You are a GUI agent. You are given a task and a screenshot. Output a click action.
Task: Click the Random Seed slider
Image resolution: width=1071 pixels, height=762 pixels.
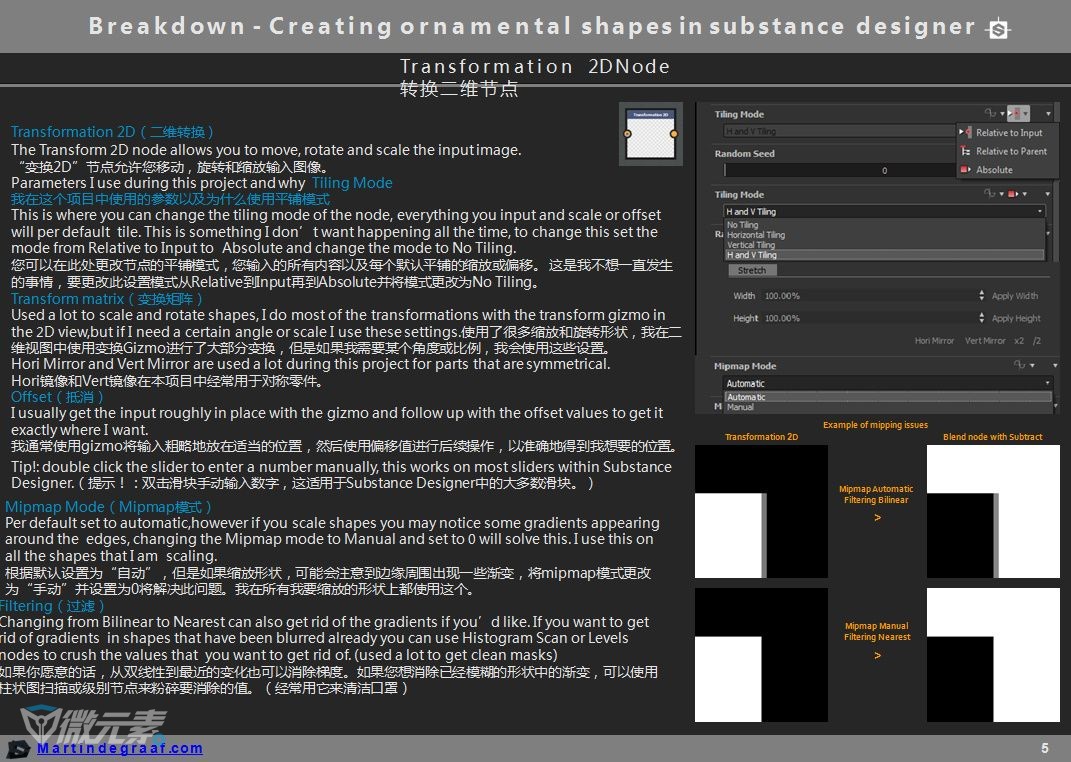pos(839,171)
